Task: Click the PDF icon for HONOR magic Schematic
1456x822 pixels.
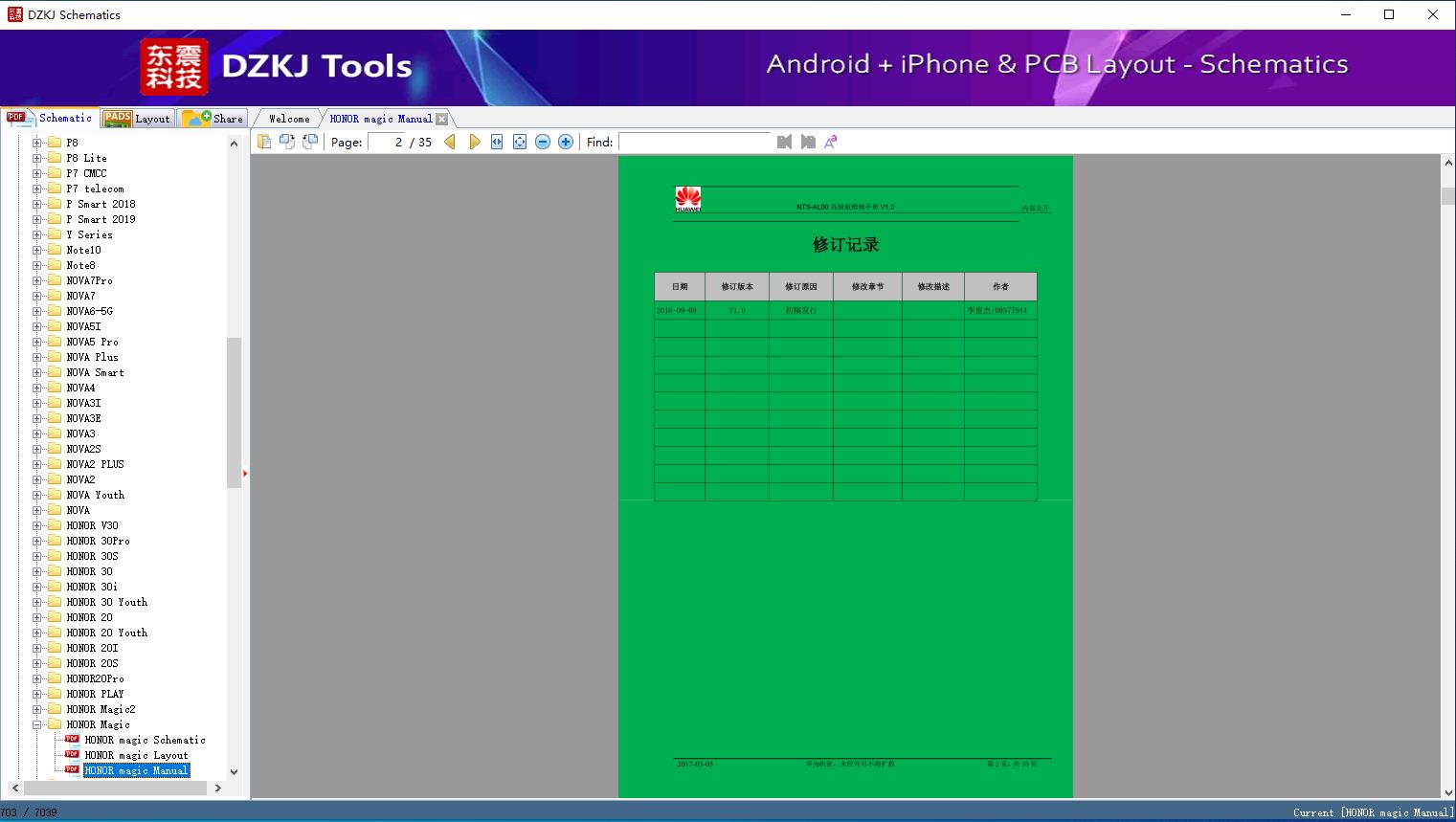Action: [72, 740]
